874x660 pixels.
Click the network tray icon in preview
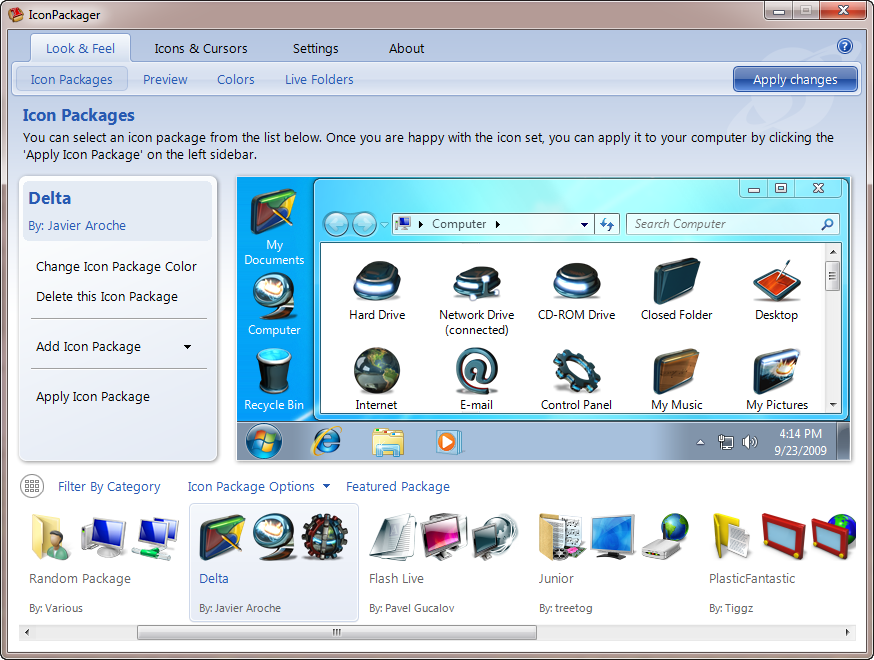pyautogui.click(x=725, y=442)
